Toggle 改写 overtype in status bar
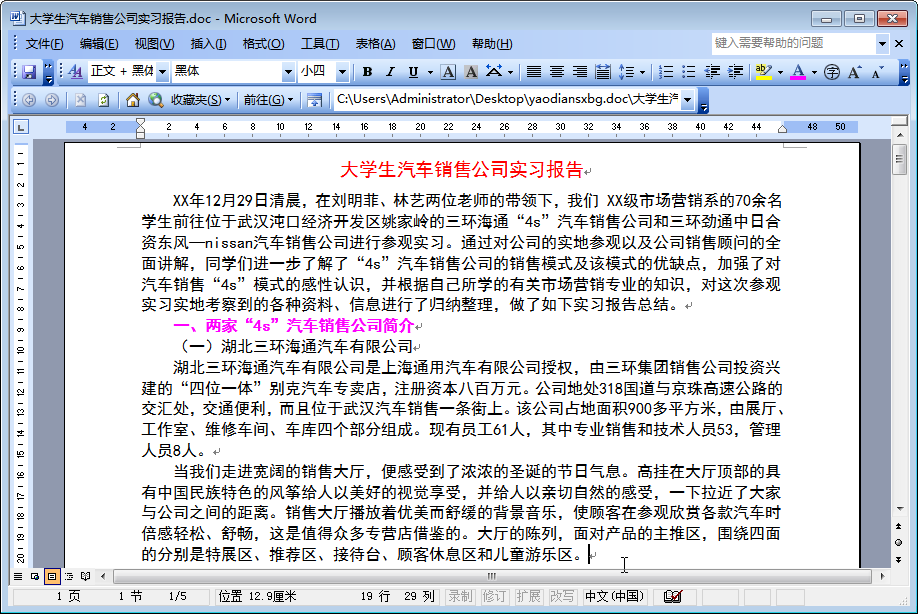The image size is (918, 614). (562, 596)
